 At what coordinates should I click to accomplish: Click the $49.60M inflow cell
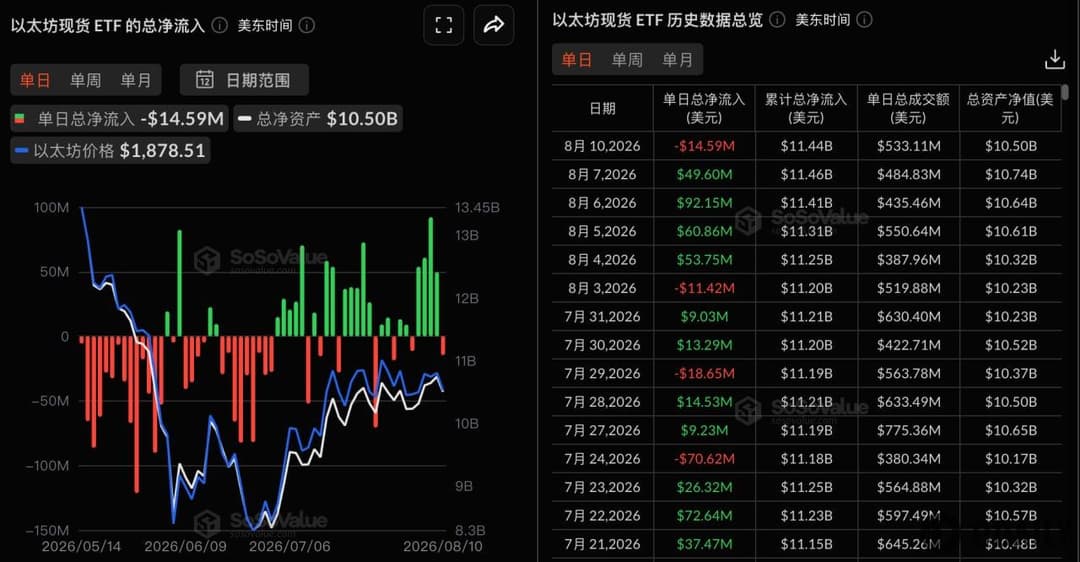click(704, 174)
